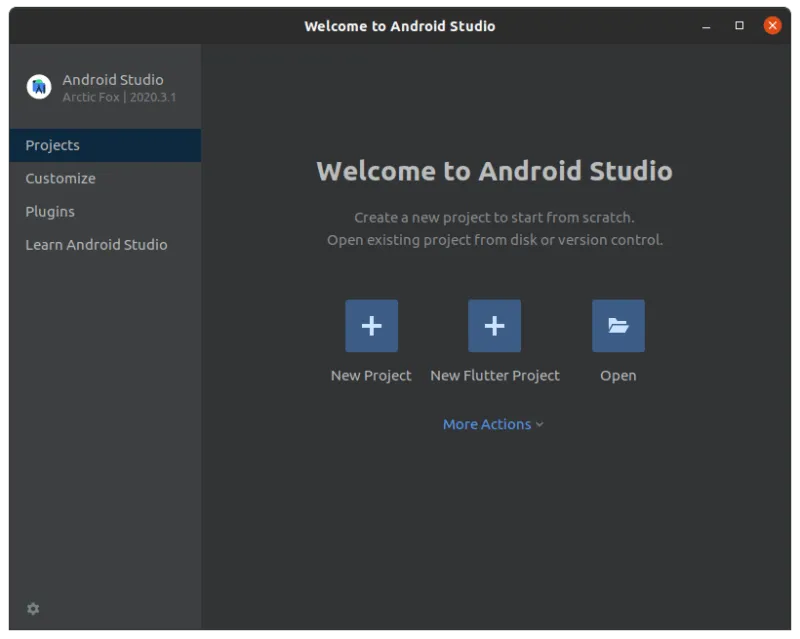Click the window title bar text
The image size is (800, 639).
tap(399, 26)
